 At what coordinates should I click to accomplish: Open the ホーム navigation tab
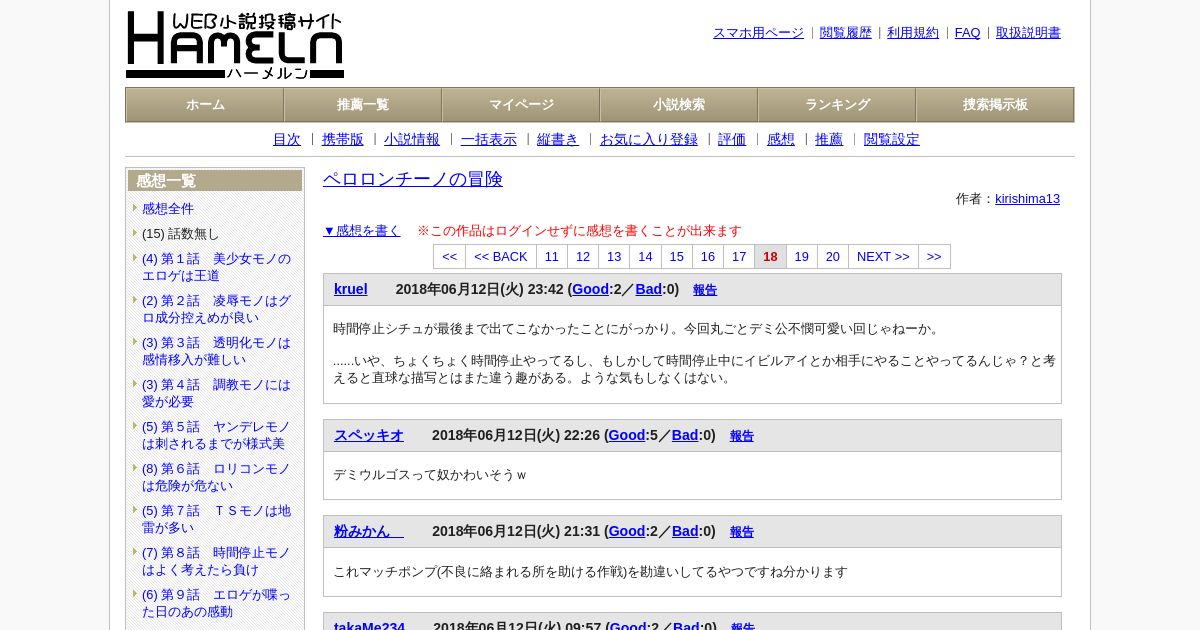click(205, 105)
